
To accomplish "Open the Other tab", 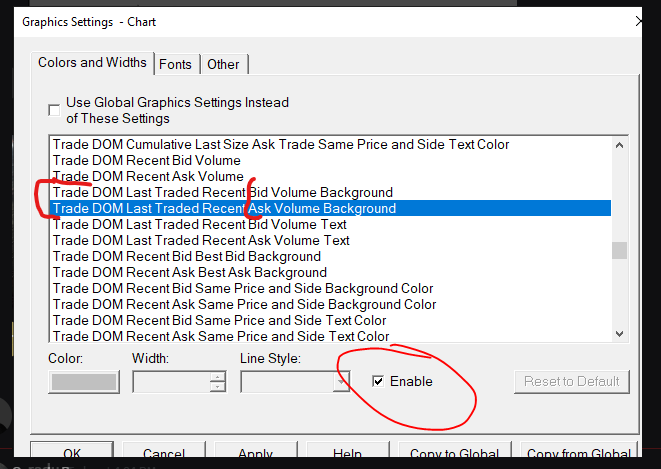I will click(x=223, y=64).
